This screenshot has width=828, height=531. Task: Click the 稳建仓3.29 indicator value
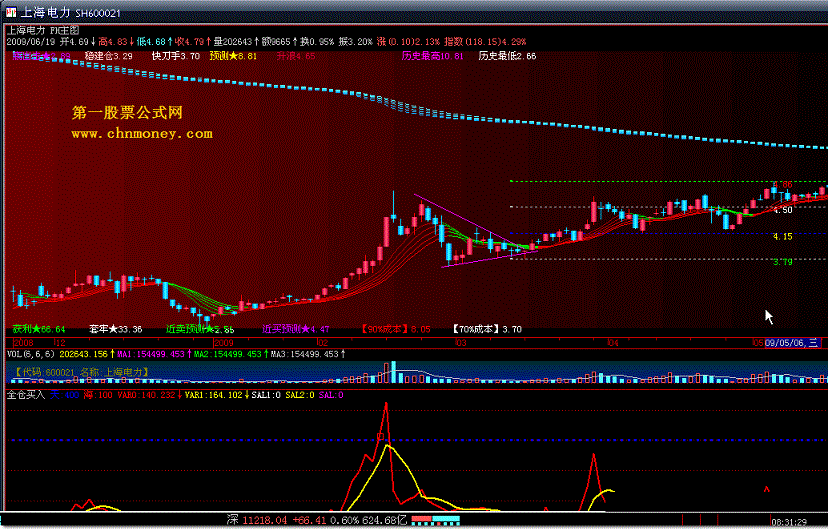[108, 55]
